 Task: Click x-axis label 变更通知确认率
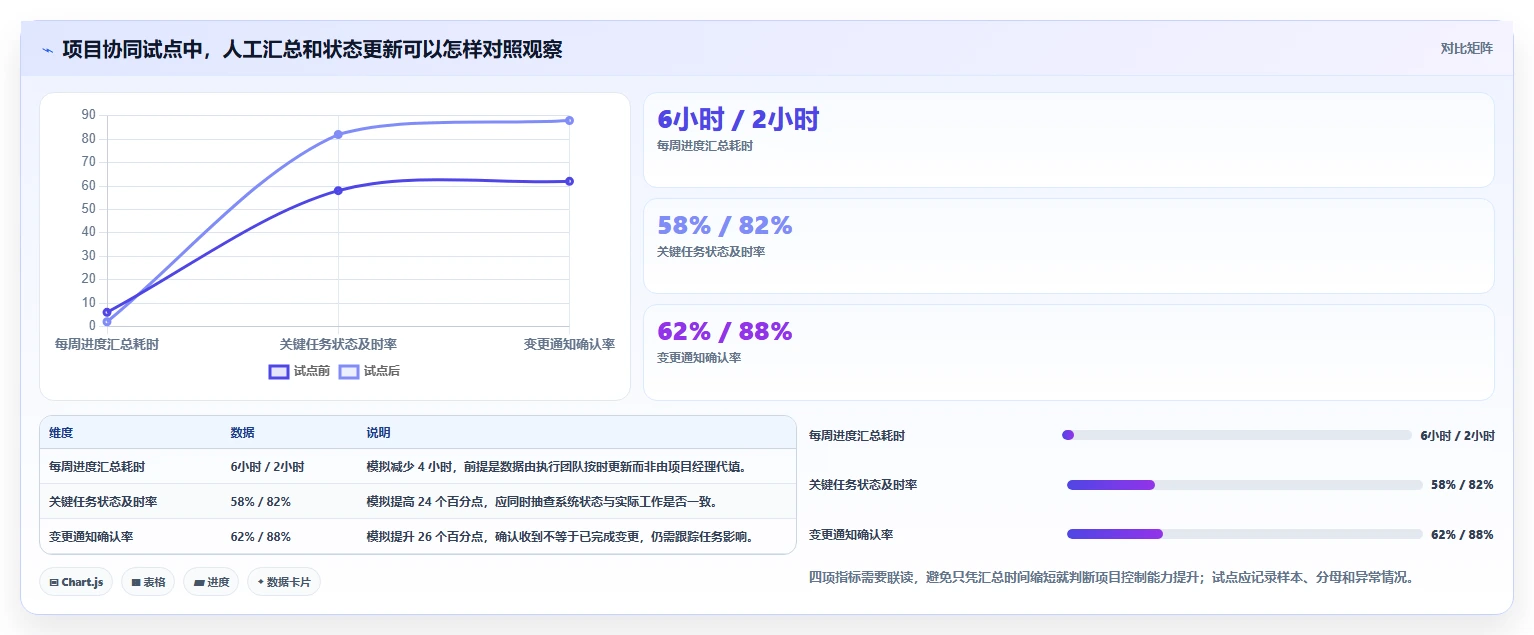pos(569,344)
